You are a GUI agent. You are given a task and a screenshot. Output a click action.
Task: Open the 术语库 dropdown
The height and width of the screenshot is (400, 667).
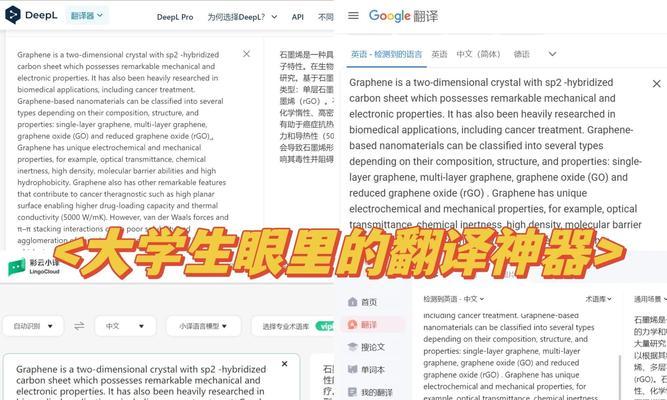pyautogui.click(x=598, y=299)
